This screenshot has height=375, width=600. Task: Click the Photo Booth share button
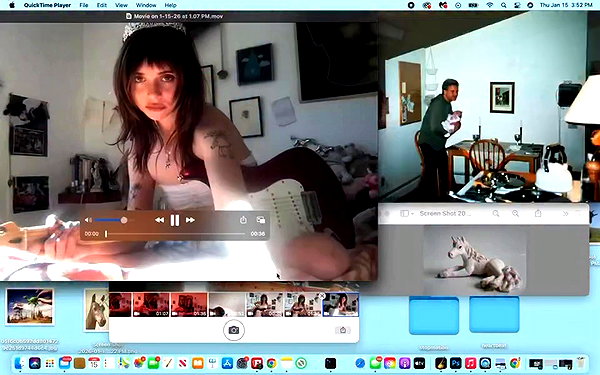pos(343,330)
